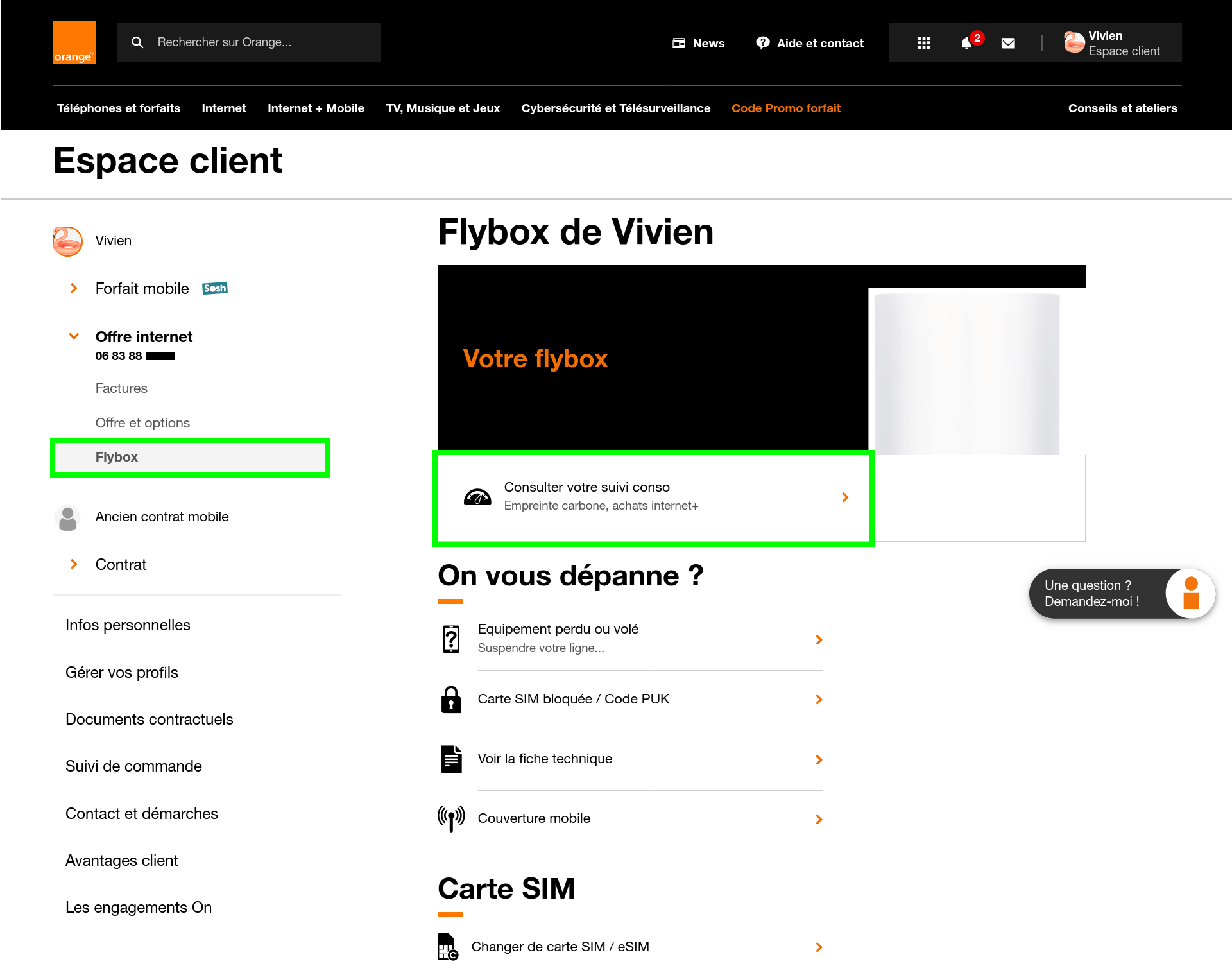
Task: Click Vivien name in sidebar
Action: click(114, 241)
